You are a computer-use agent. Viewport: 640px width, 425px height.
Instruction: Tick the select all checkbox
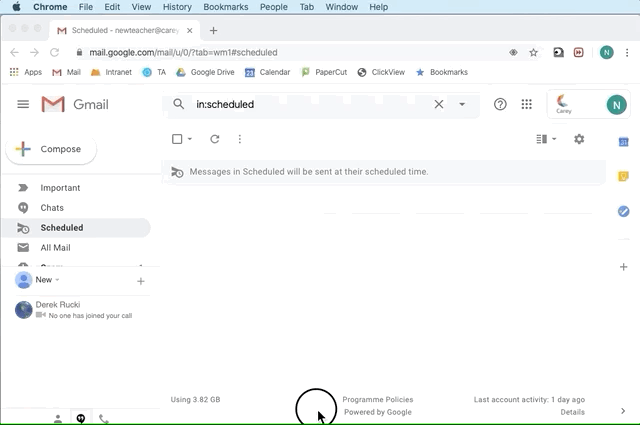177,139
